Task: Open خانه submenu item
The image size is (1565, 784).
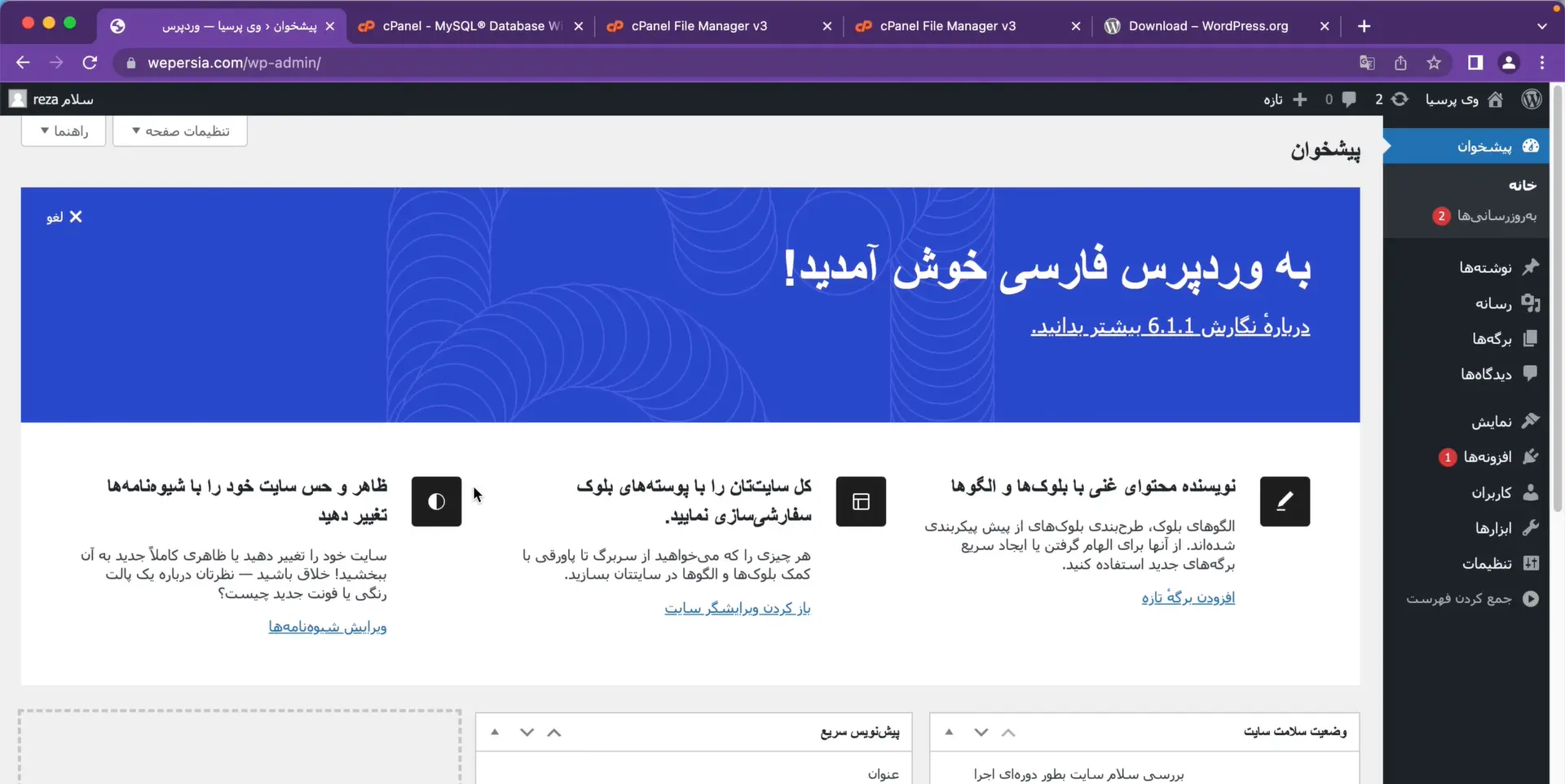Action: pos(1522,185)
